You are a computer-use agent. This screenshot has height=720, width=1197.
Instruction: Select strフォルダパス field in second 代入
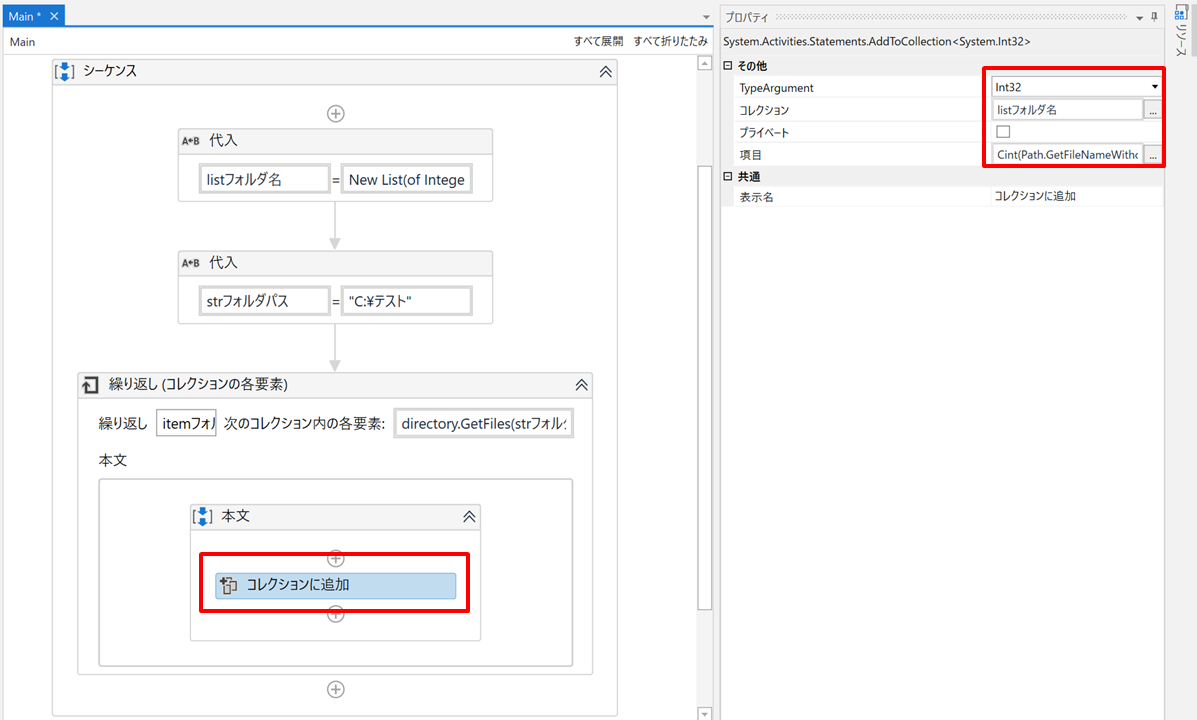[x=264, y=301]
